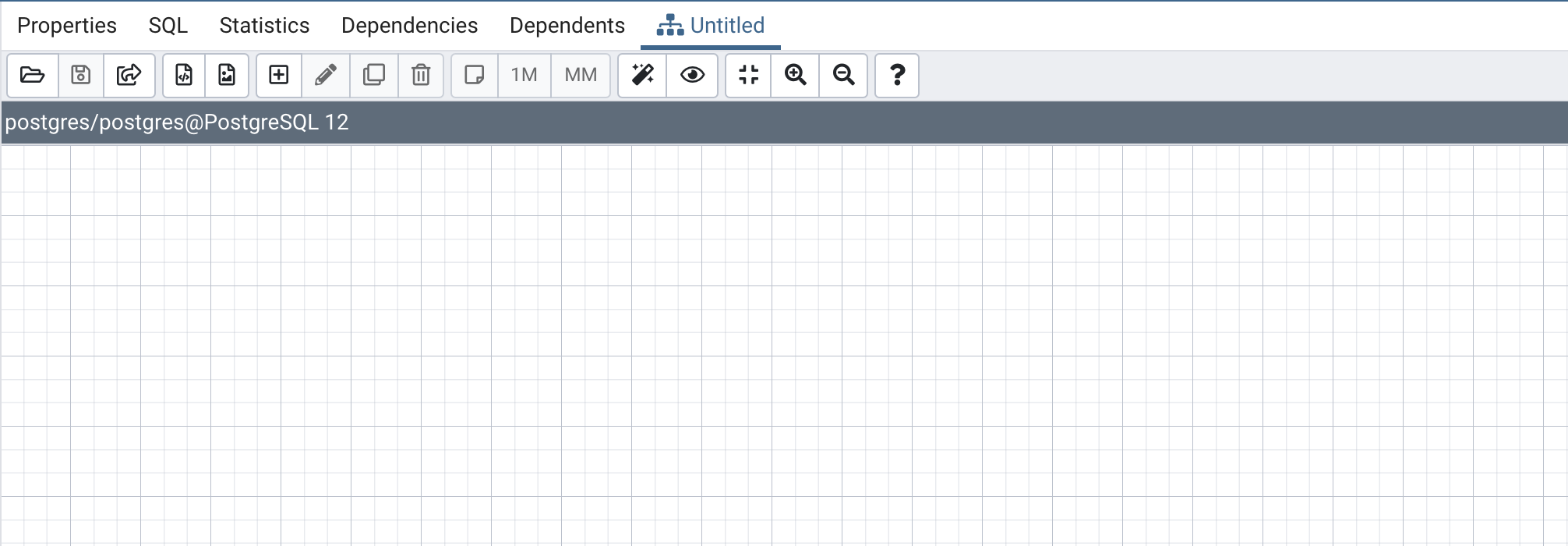Click the Download image icon
The image size is (1568, 546).
coord(227,75)
